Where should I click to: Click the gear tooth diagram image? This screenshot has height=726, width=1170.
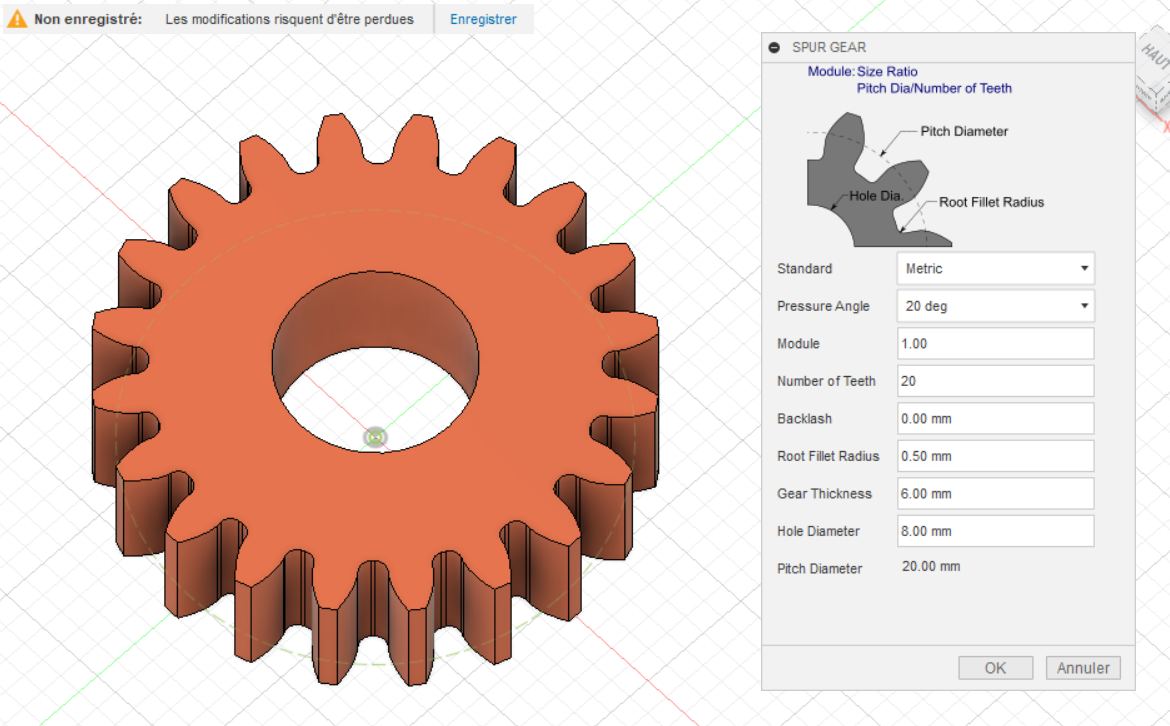[879, 181]
